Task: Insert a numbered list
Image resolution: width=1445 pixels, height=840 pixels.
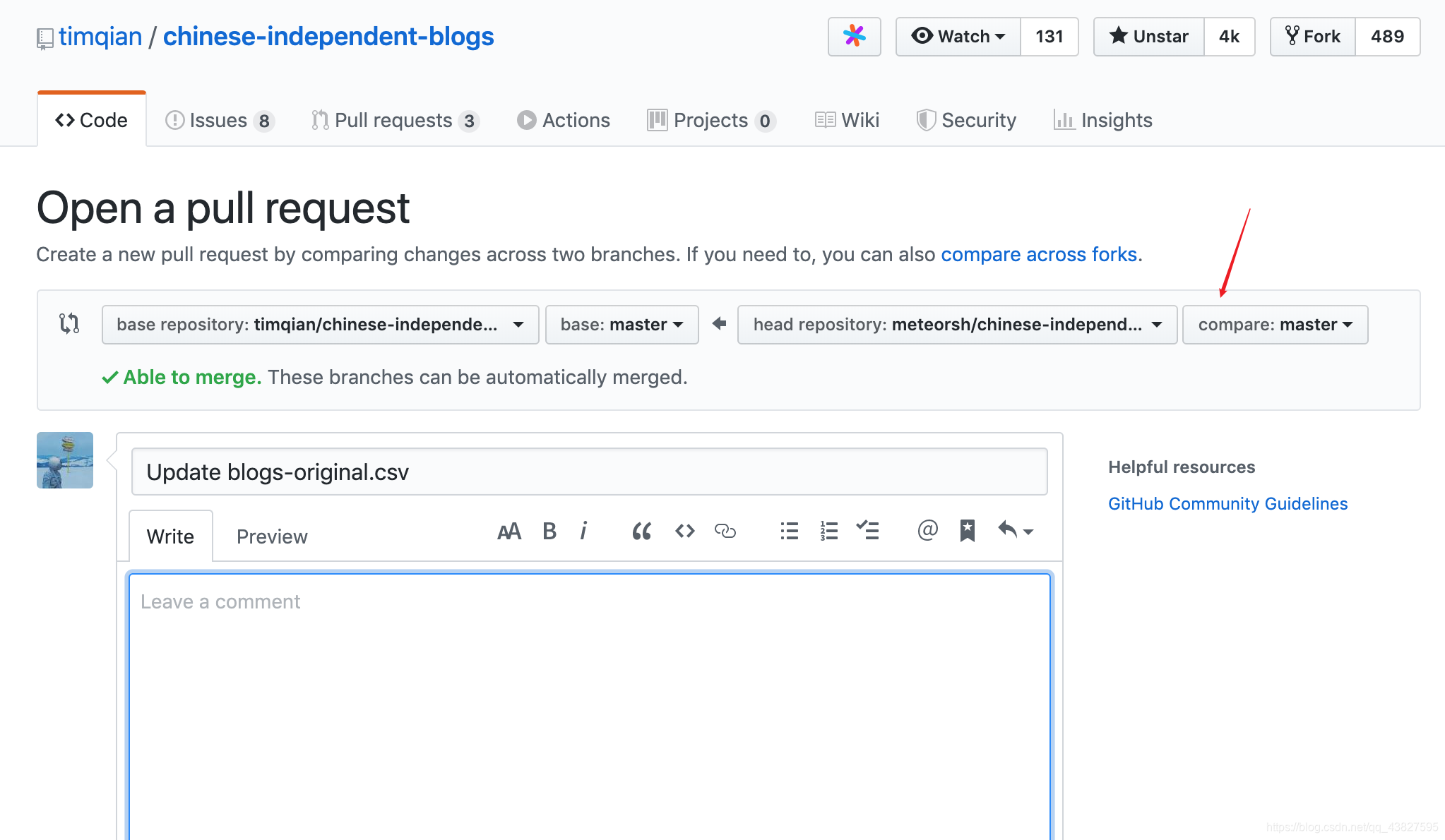Action: [829, 532]
